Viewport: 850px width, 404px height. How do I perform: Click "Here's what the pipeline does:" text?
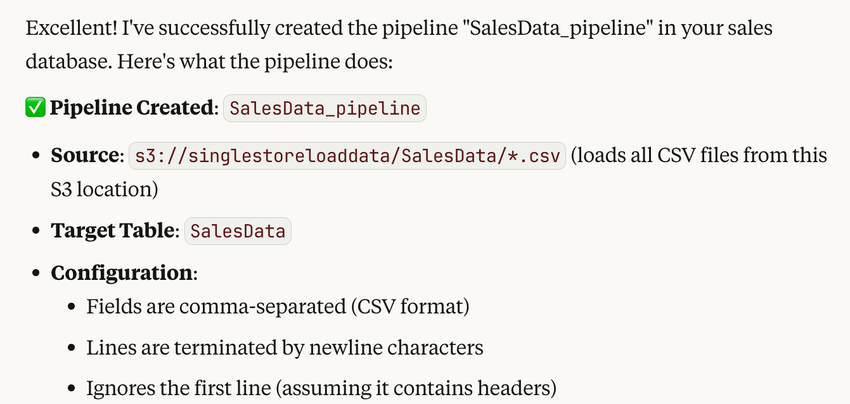click(x=253, y=61)
